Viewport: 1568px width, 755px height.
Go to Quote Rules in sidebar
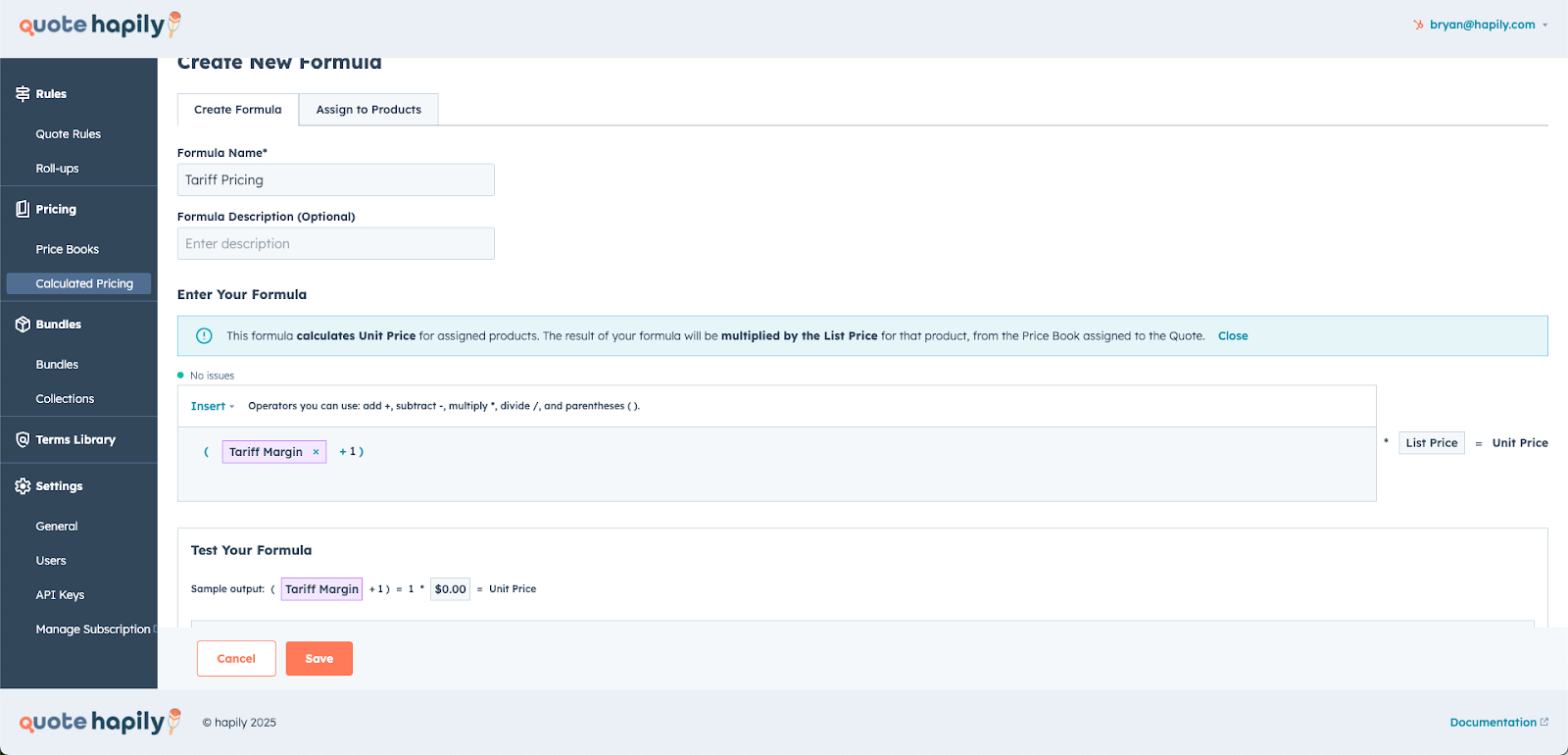[69, 134]
